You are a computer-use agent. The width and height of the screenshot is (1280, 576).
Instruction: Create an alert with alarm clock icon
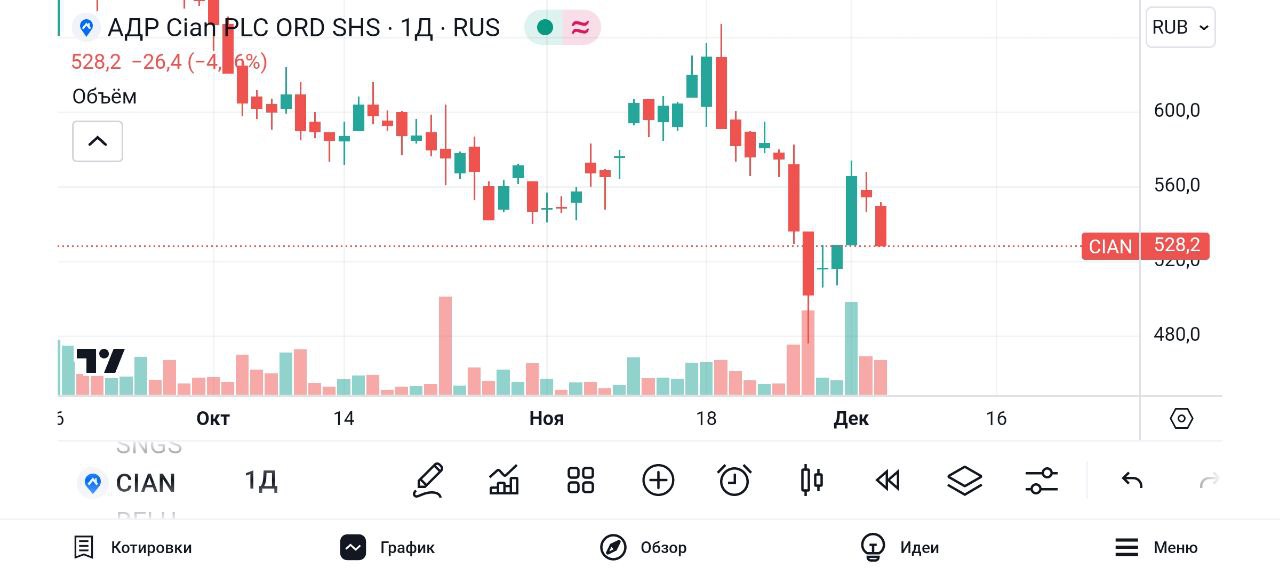coord(735,481)
